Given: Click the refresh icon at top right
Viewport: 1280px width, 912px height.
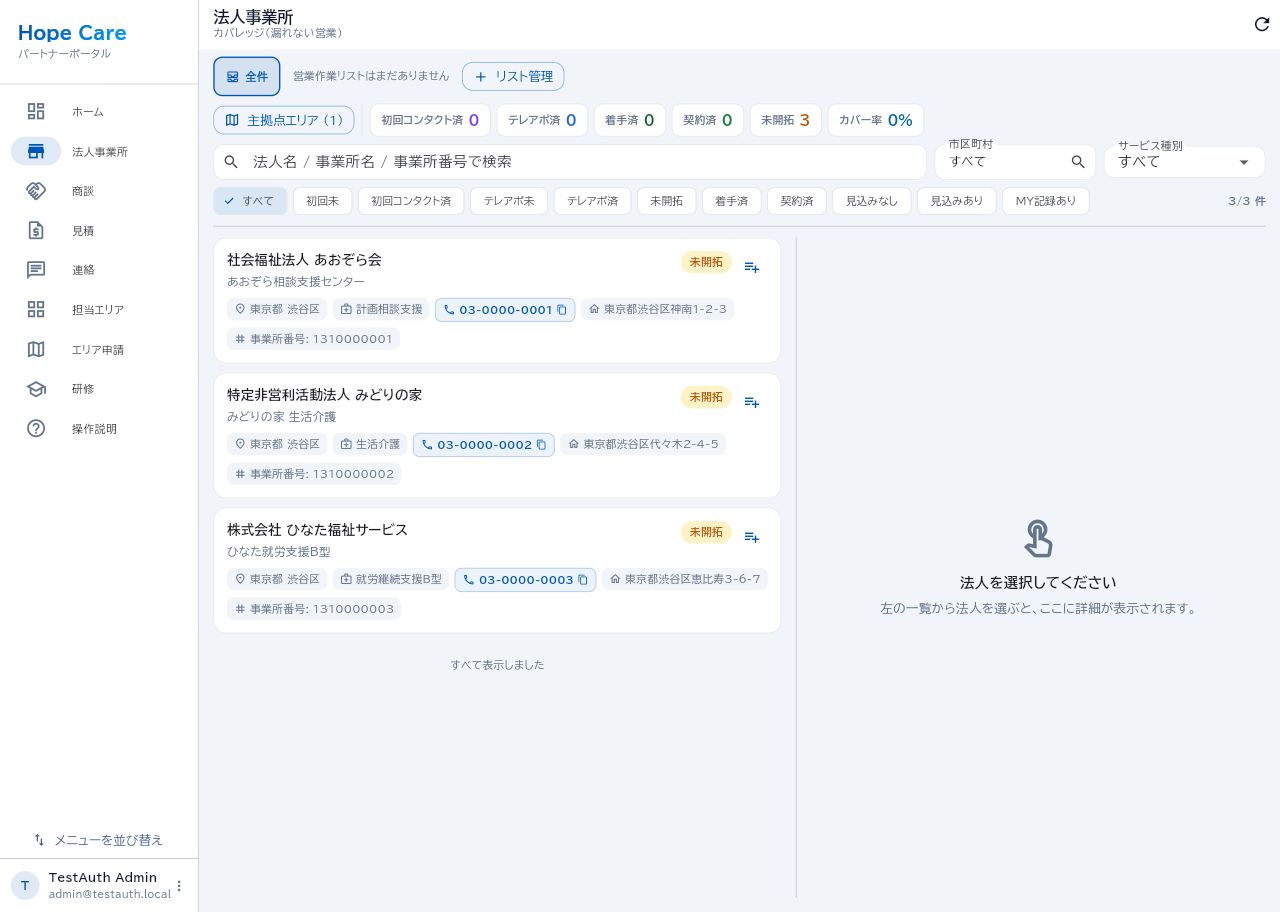Looking at the screenshot, I should point(1262,24).
